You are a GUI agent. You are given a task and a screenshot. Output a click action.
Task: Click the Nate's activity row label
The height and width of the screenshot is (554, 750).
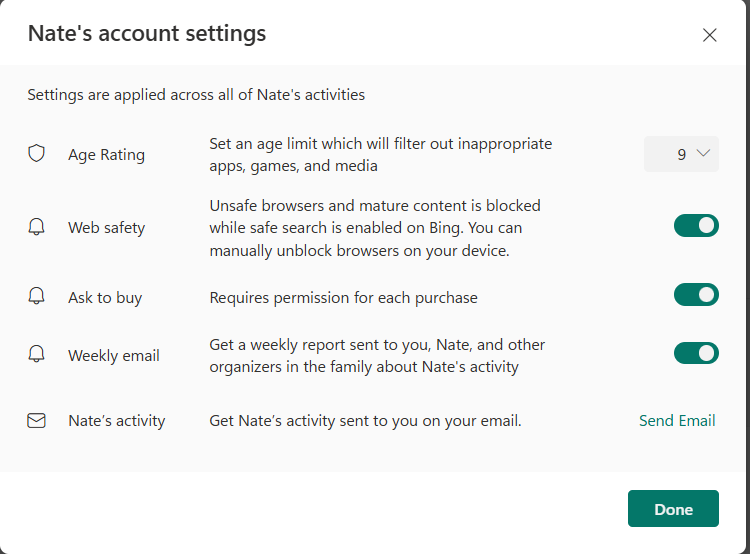click(116, 421)
